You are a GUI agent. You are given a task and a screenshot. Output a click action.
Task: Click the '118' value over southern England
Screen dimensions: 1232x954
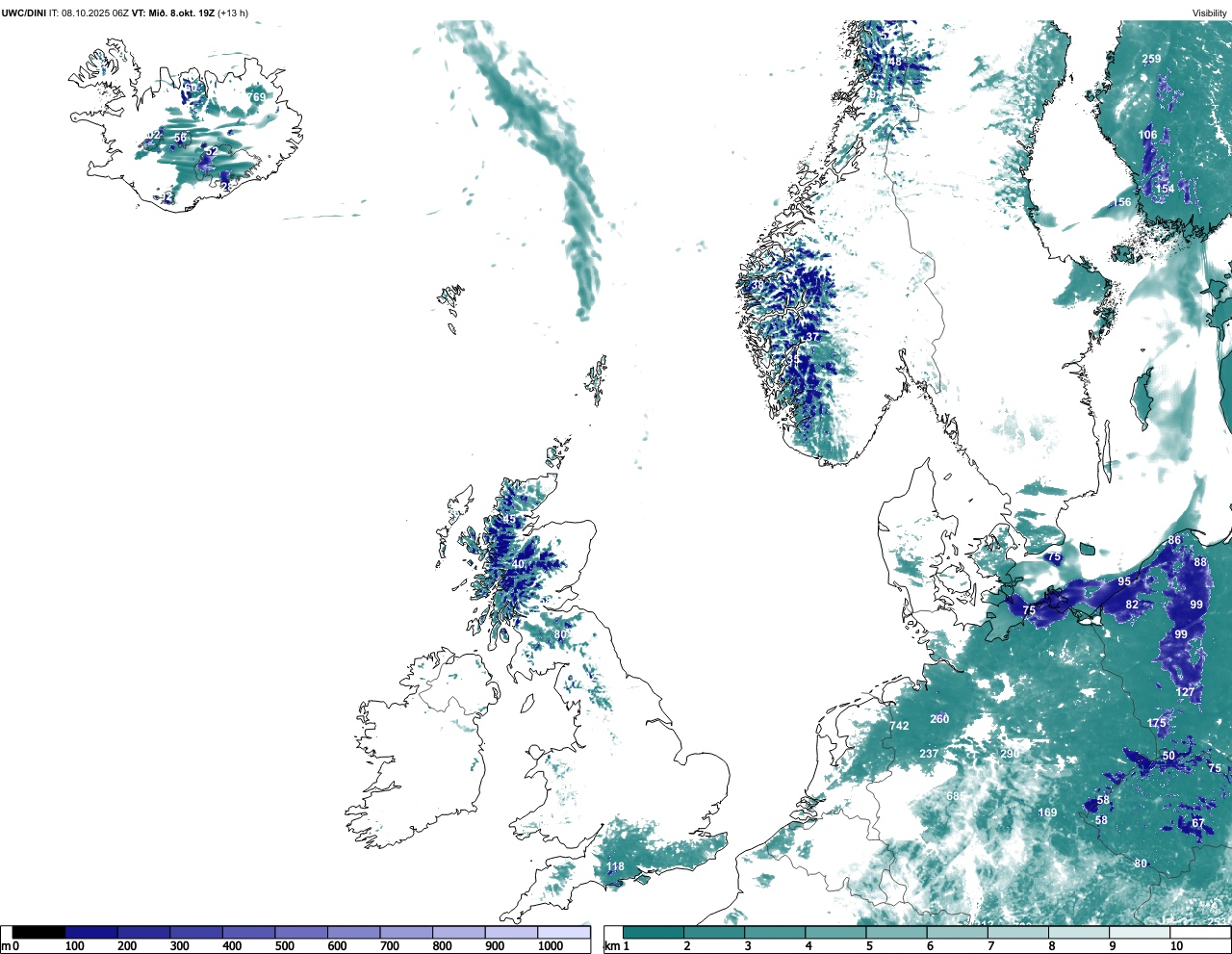615,866
